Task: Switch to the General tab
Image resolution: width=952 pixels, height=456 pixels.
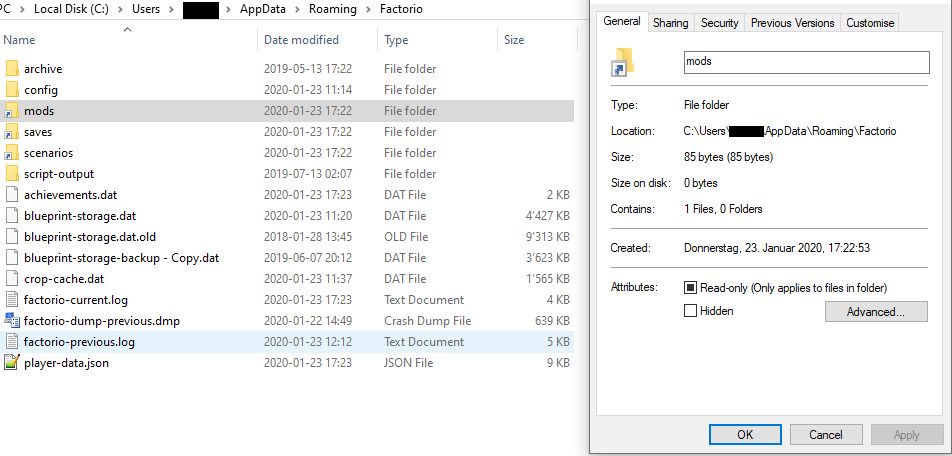Action: (x=622, y=21)
